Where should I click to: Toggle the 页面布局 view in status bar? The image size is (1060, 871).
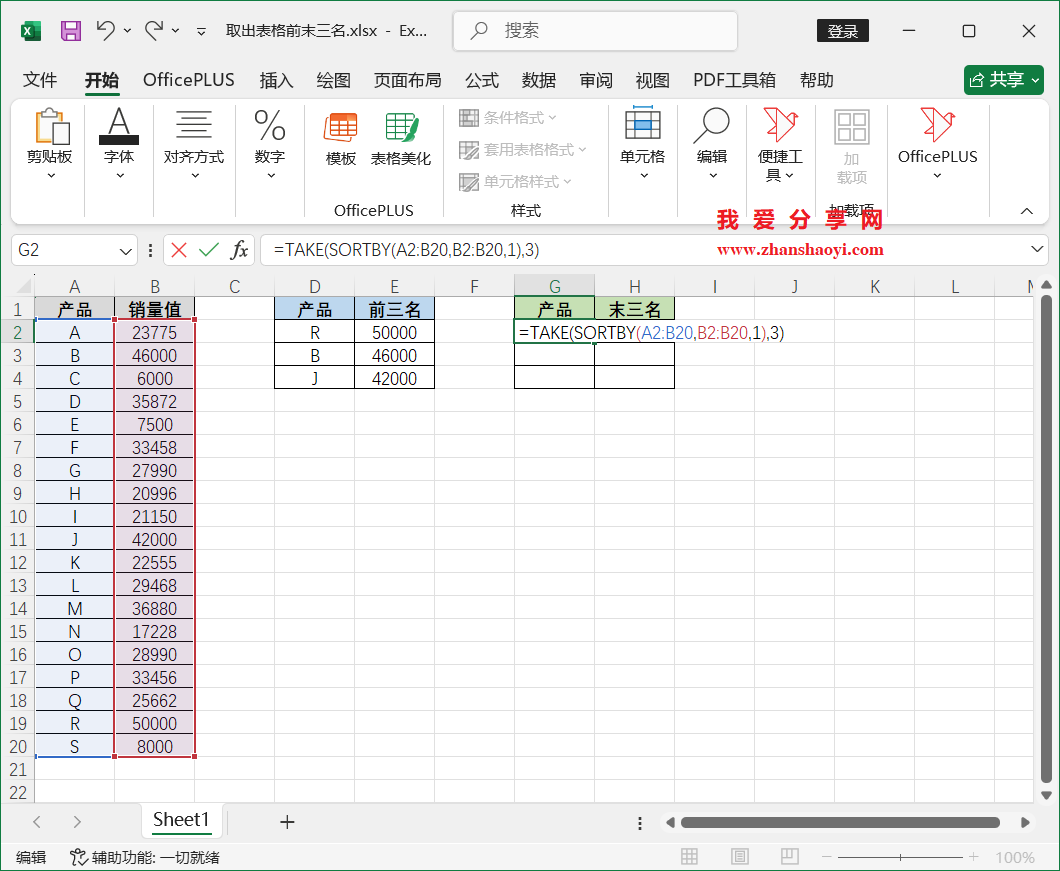(x=739, y=856)
